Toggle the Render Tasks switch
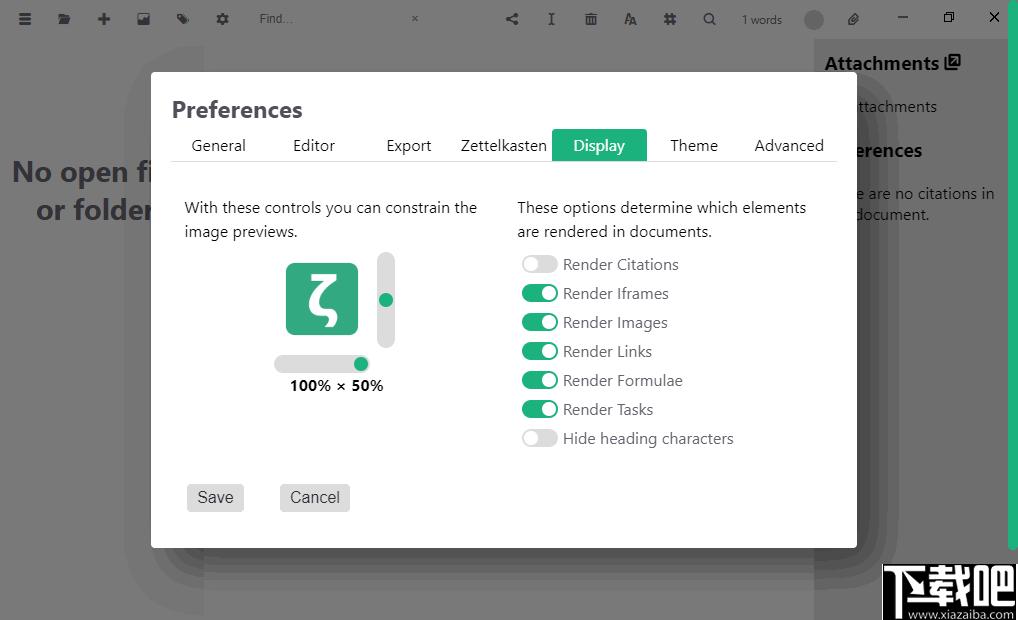The width and height of the screenshot is (1018, 620). tap(540, 409)
